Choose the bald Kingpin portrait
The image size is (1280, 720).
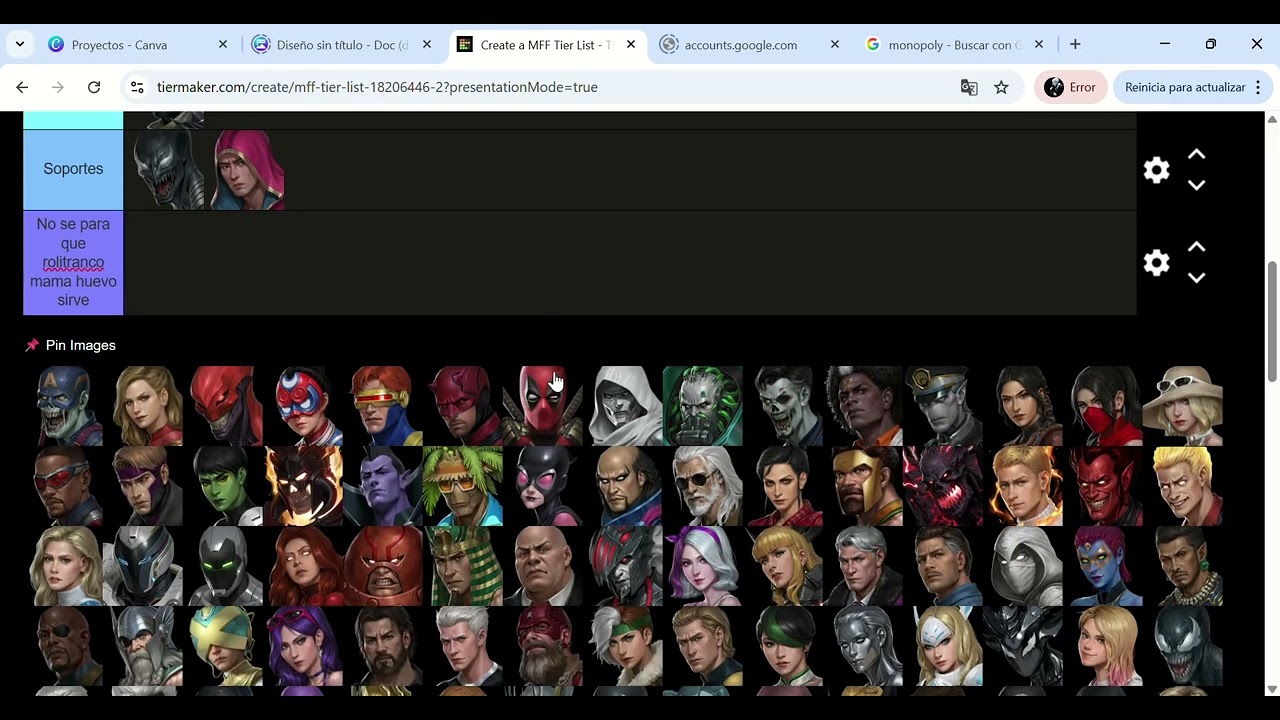tap(543, 567)
